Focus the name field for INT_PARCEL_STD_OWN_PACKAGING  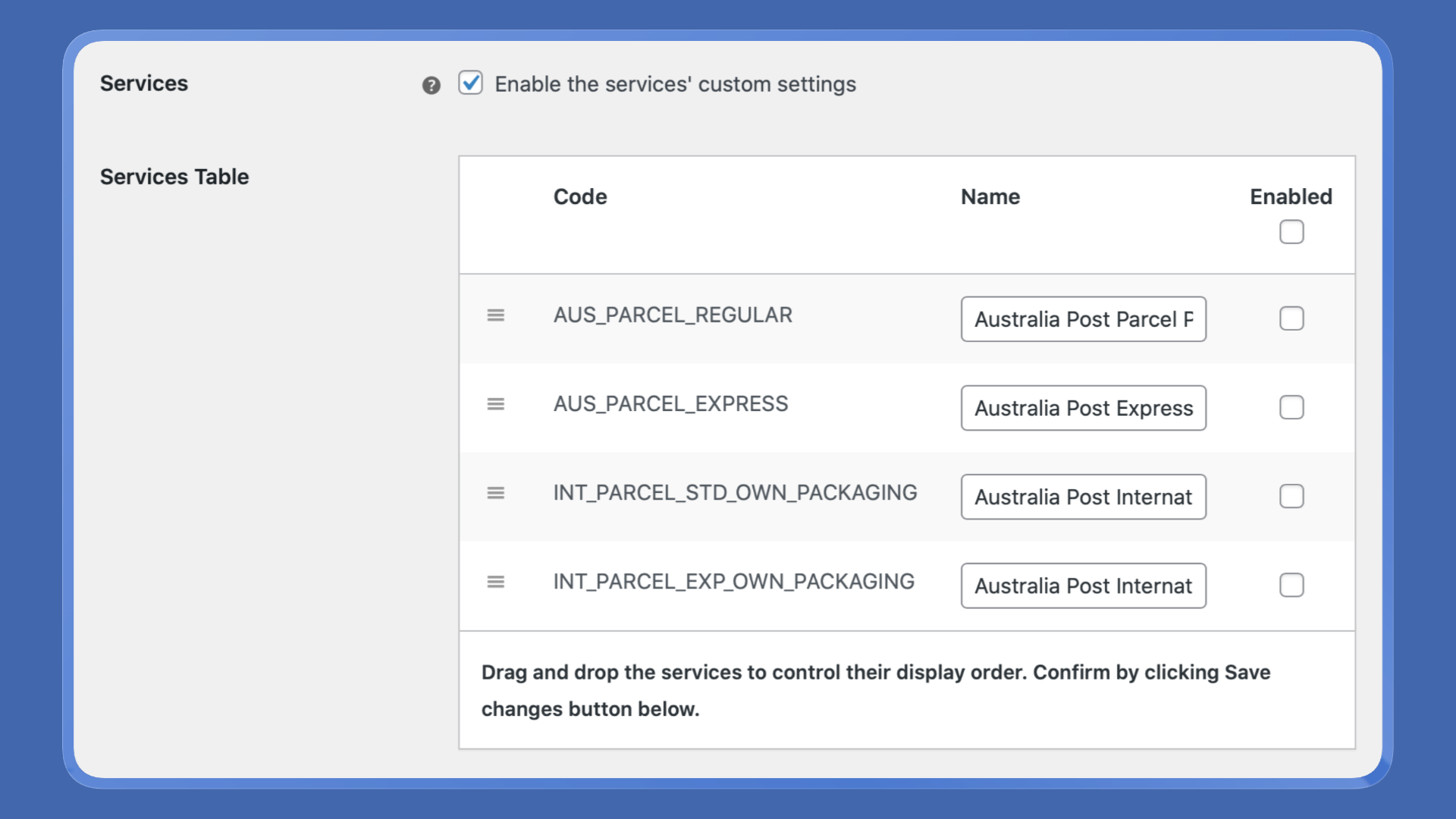point(1083,497)
